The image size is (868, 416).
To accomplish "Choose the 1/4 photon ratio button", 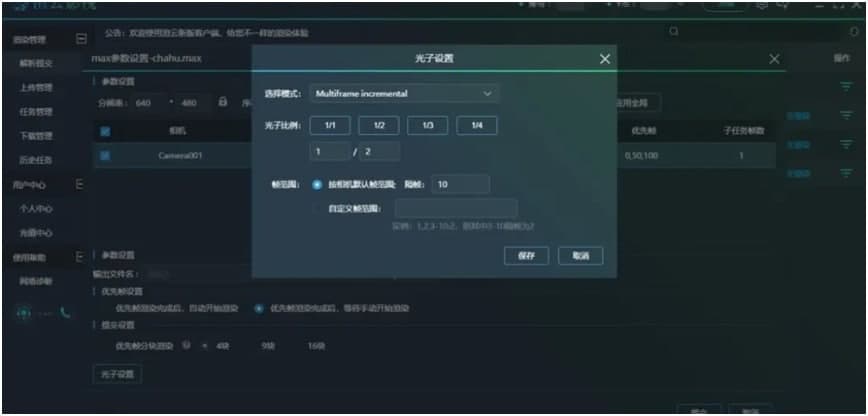I will pyautogui.click(x=476, y=126).
